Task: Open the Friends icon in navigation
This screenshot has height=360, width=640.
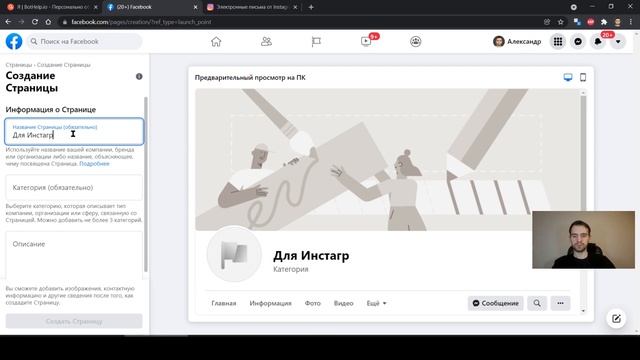Action: 266,41
